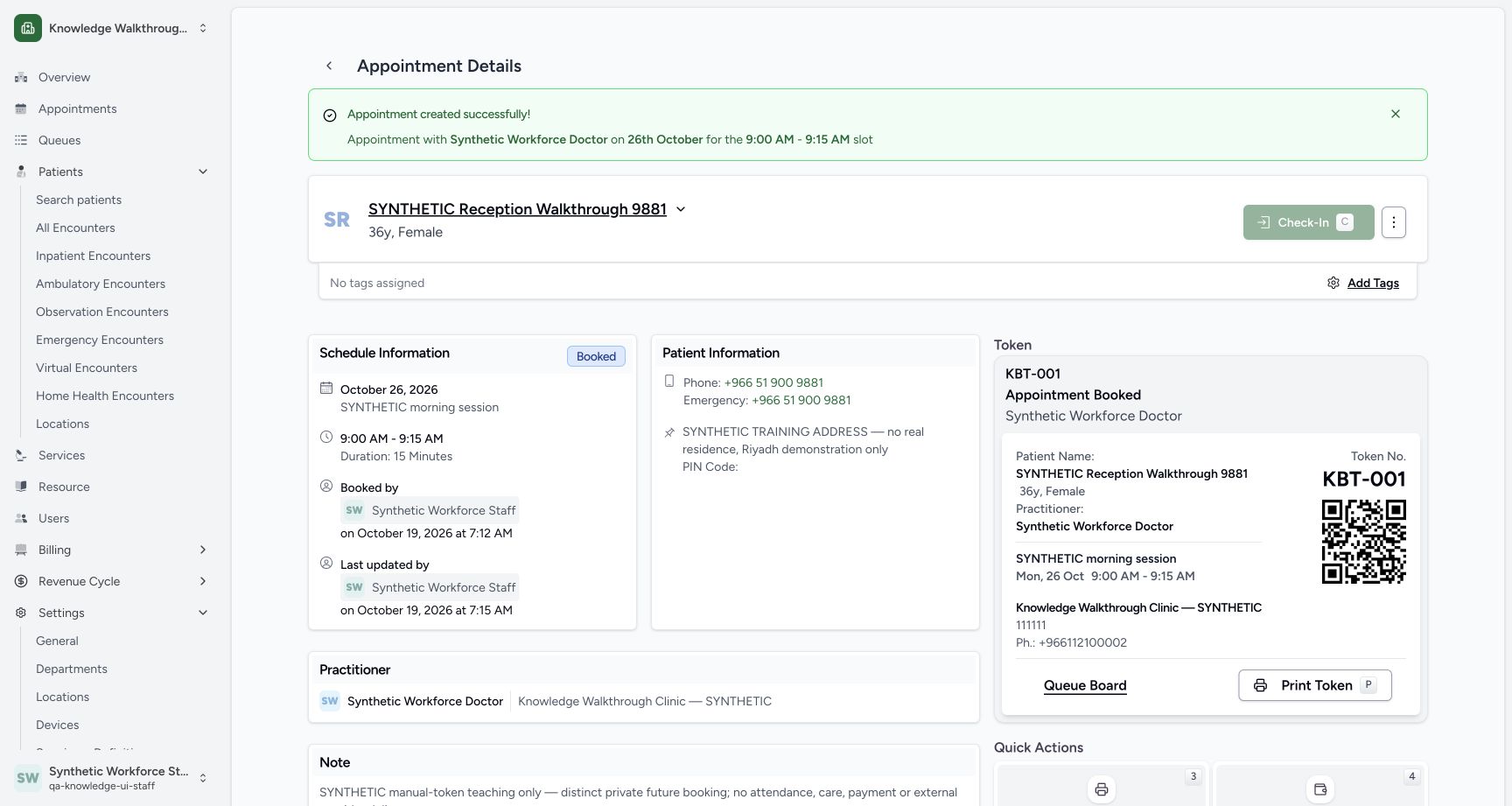The image size is (1512, 806).
Task: Click quick action printer card numbered 3
Action: [1102, 785]
